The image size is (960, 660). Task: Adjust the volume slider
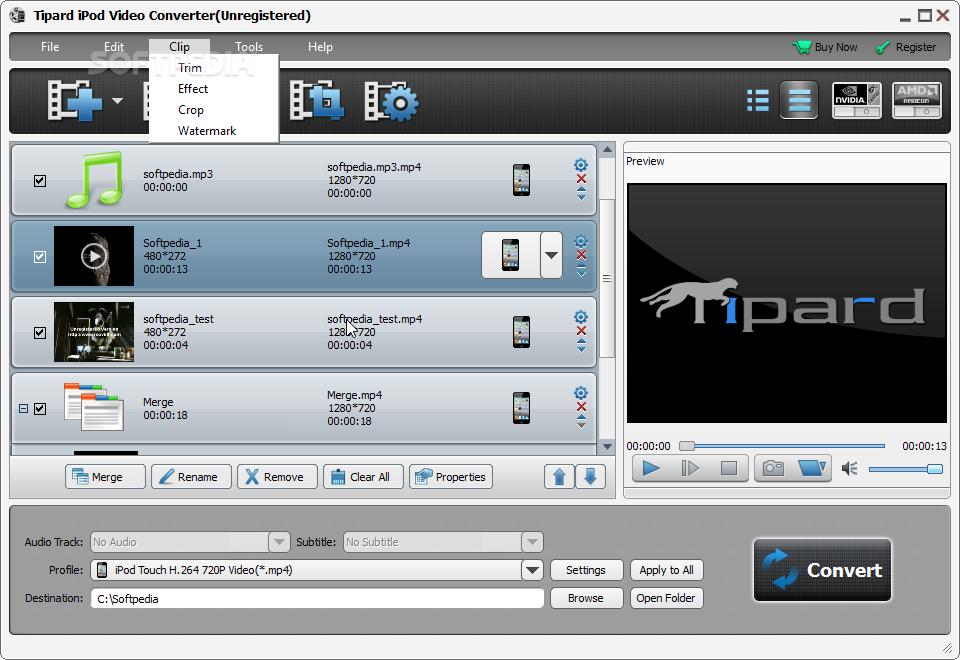(x=906, y=469)
